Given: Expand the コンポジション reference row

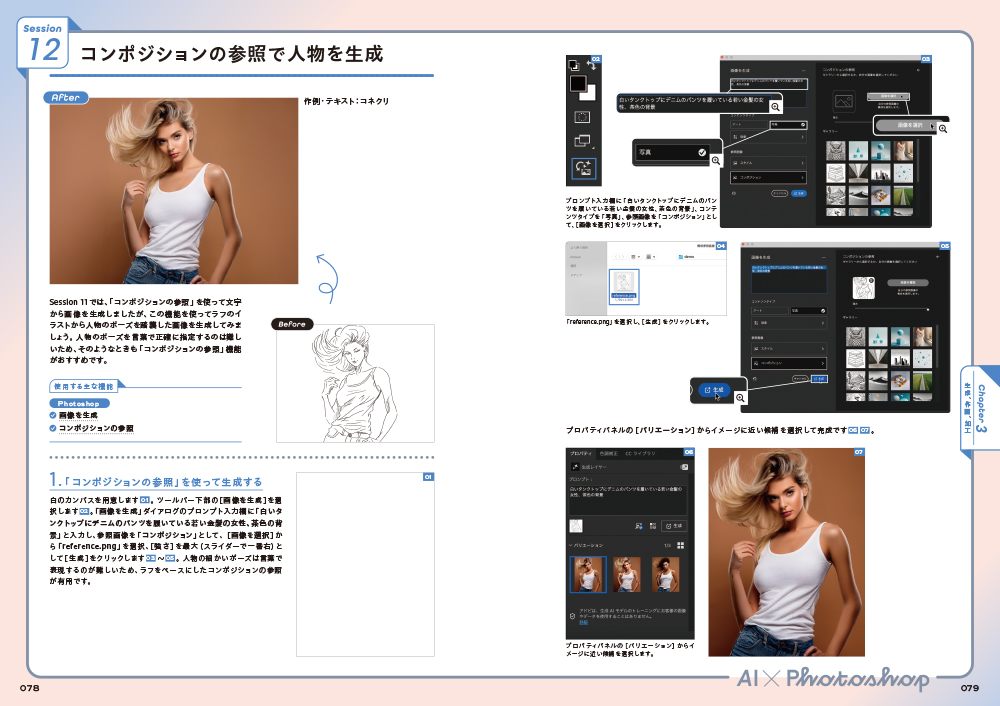Looking at the screenshot, I should tap(767, 177).
